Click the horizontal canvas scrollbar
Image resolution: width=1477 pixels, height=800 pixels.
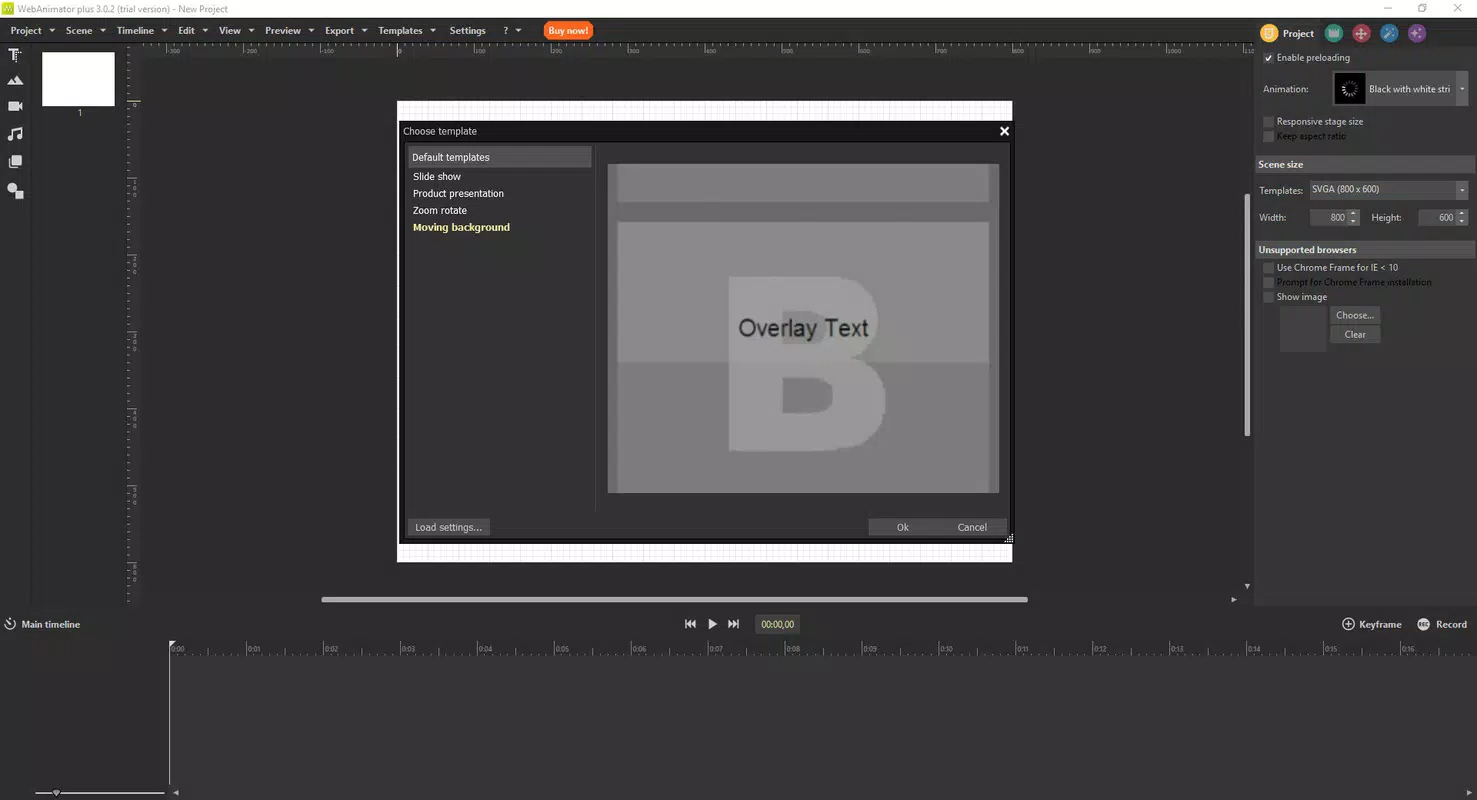point(674,600)
